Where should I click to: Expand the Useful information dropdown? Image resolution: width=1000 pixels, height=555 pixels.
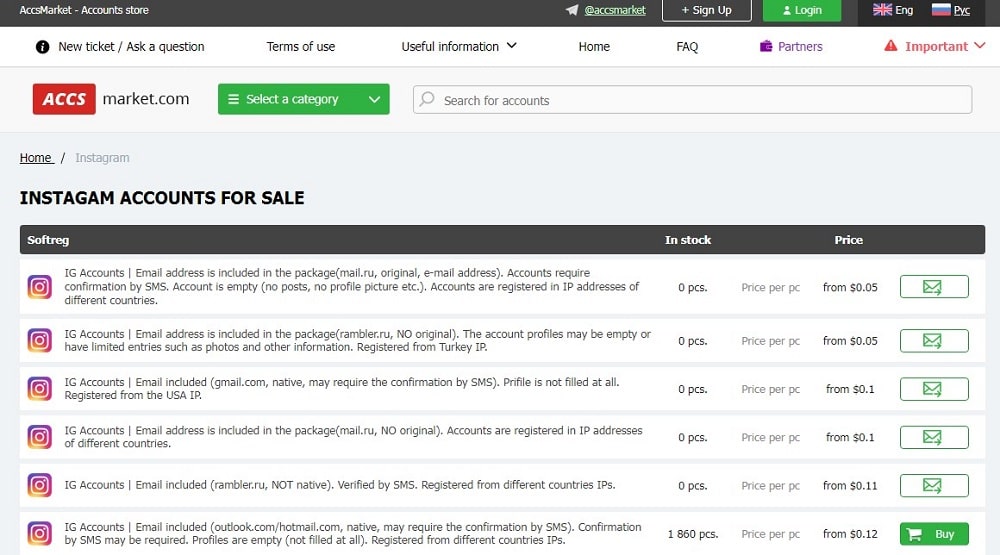tap(459, 47)
